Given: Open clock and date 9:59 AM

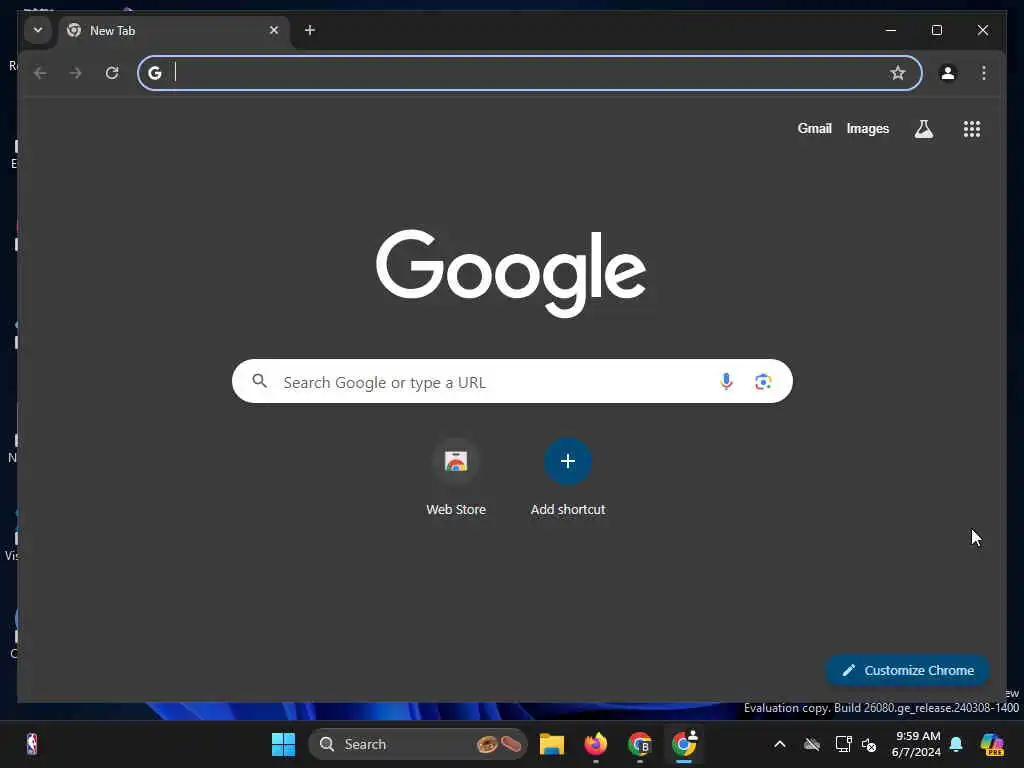Looking at the screenshot, I should (916, 744).
